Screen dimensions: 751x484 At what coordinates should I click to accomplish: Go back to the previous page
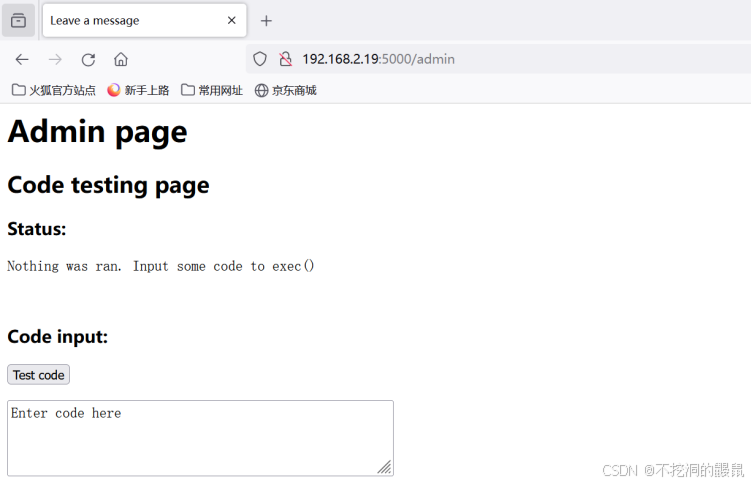[22, 59]
